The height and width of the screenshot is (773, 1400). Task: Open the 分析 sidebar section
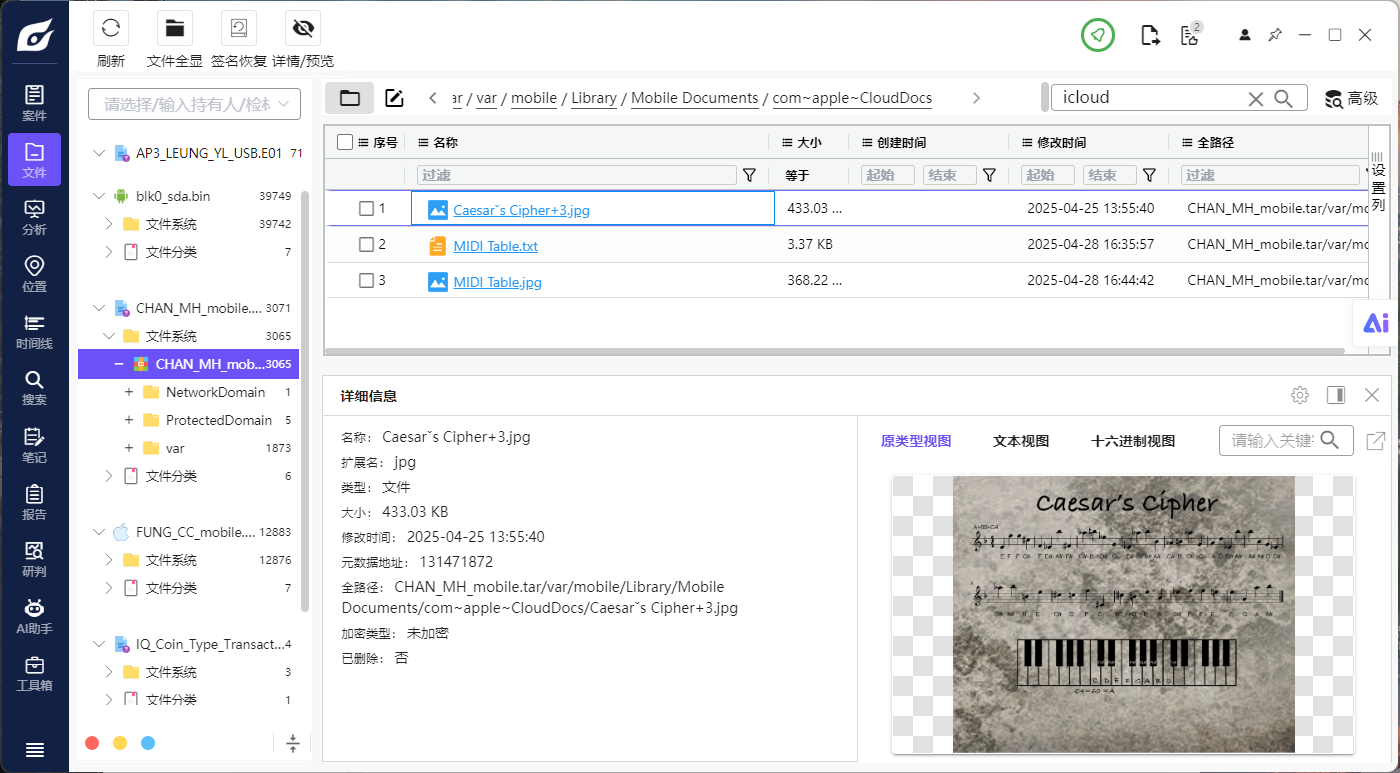pyautogui.click(x=34, y=217)
